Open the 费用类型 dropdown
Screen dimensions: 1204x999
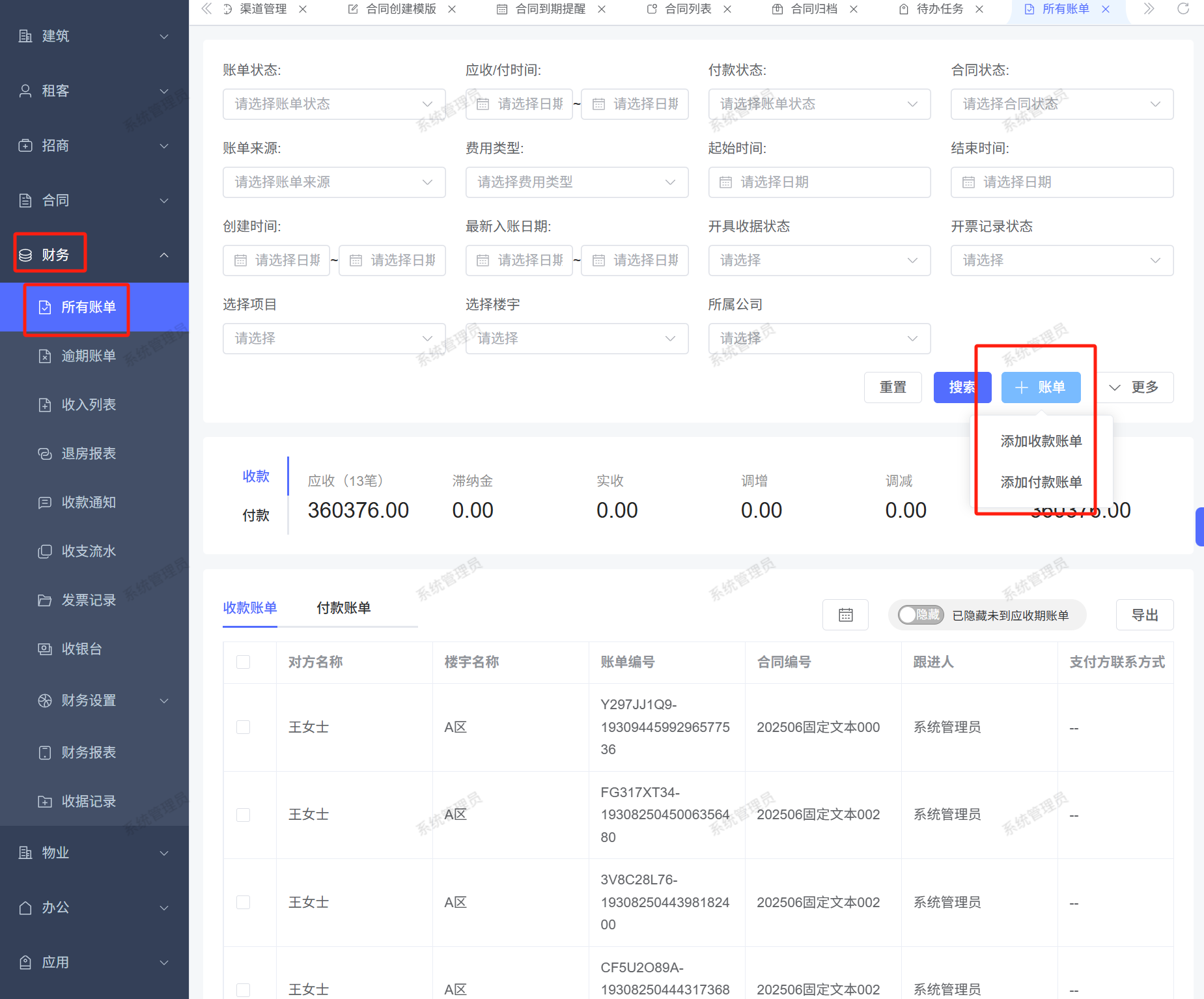point(576,182)
